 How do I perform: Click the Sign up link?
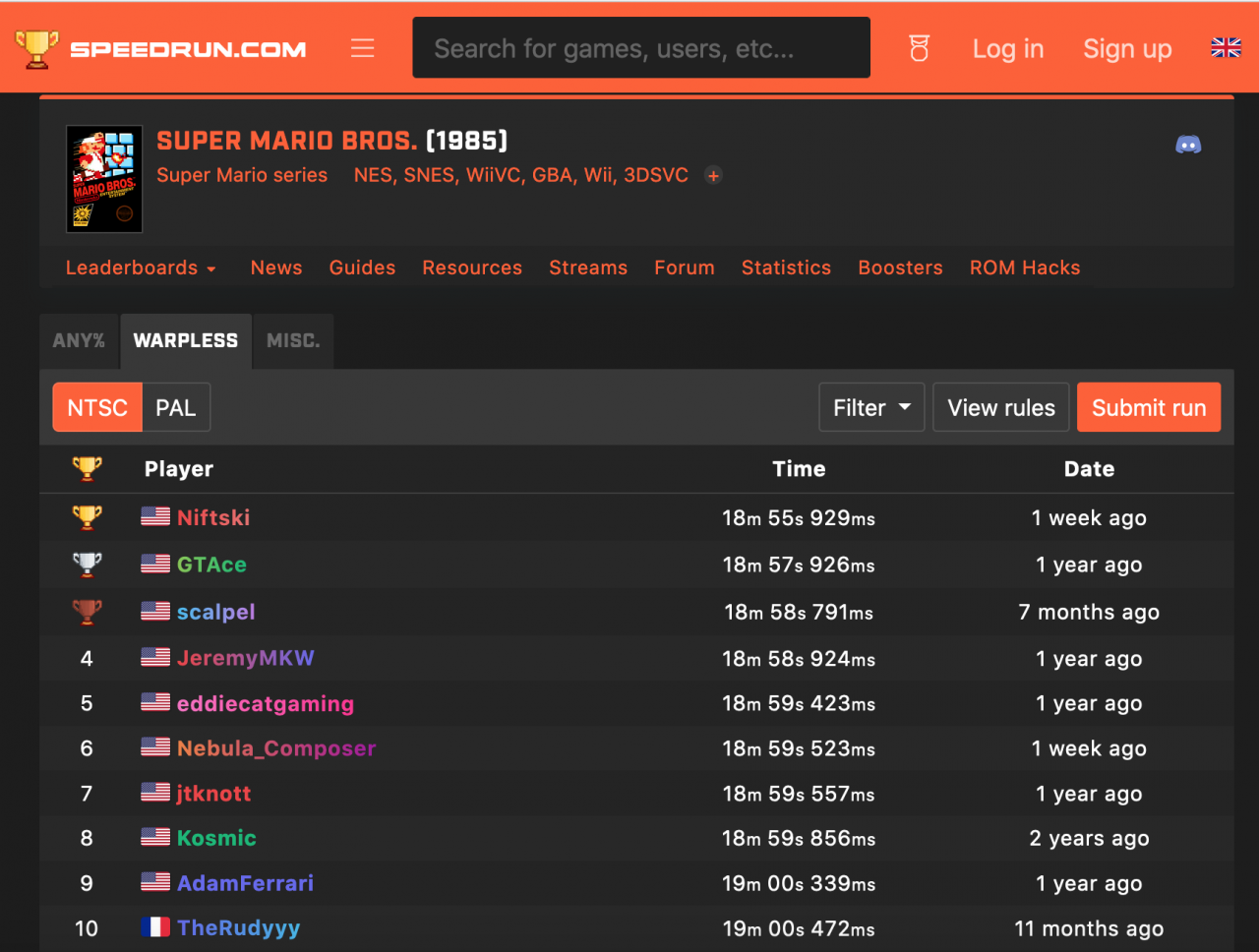click(1127, 49)
